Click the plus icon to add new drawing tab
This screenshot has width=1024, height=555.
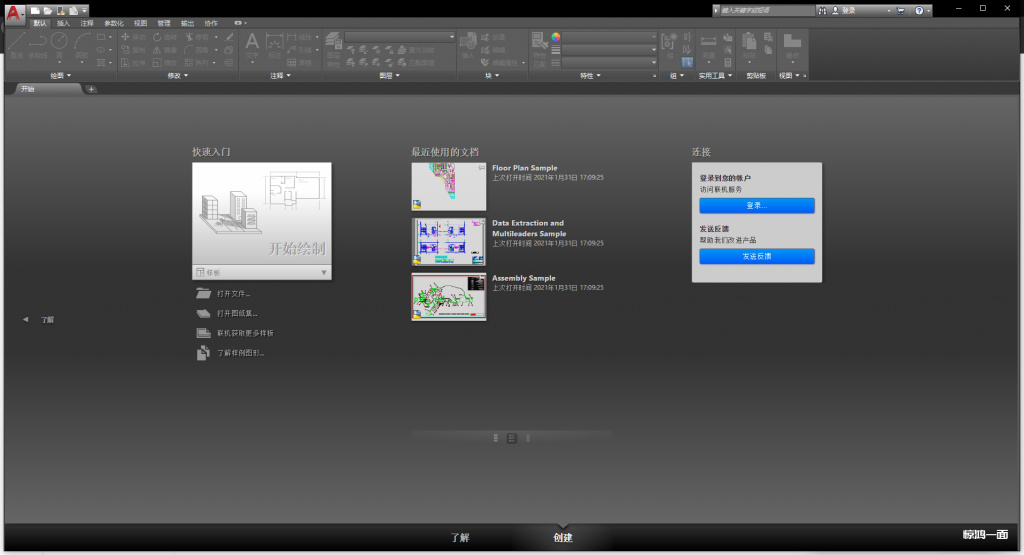pyautogui.click(x=91, y=89)
